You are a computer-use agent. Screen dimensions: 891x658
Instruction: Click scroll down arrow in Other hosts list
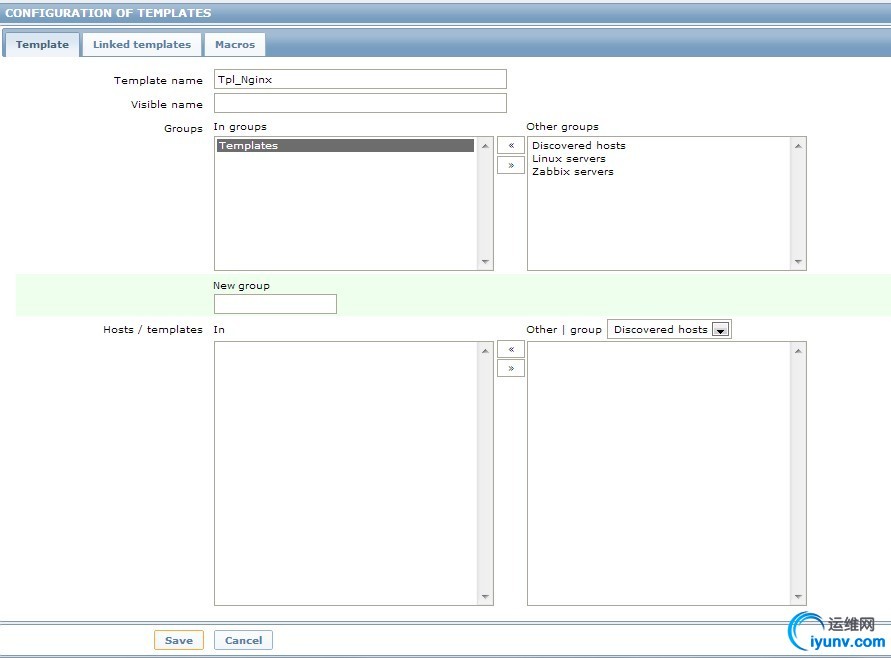point(798,596)
